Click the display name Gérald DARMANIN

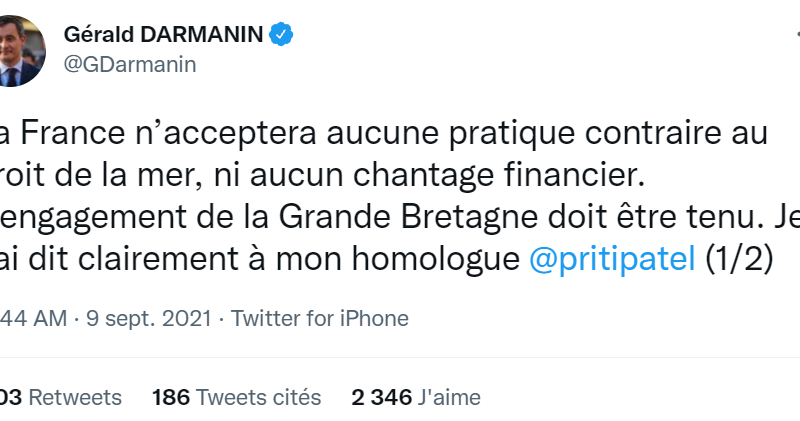tap(163, 34)
